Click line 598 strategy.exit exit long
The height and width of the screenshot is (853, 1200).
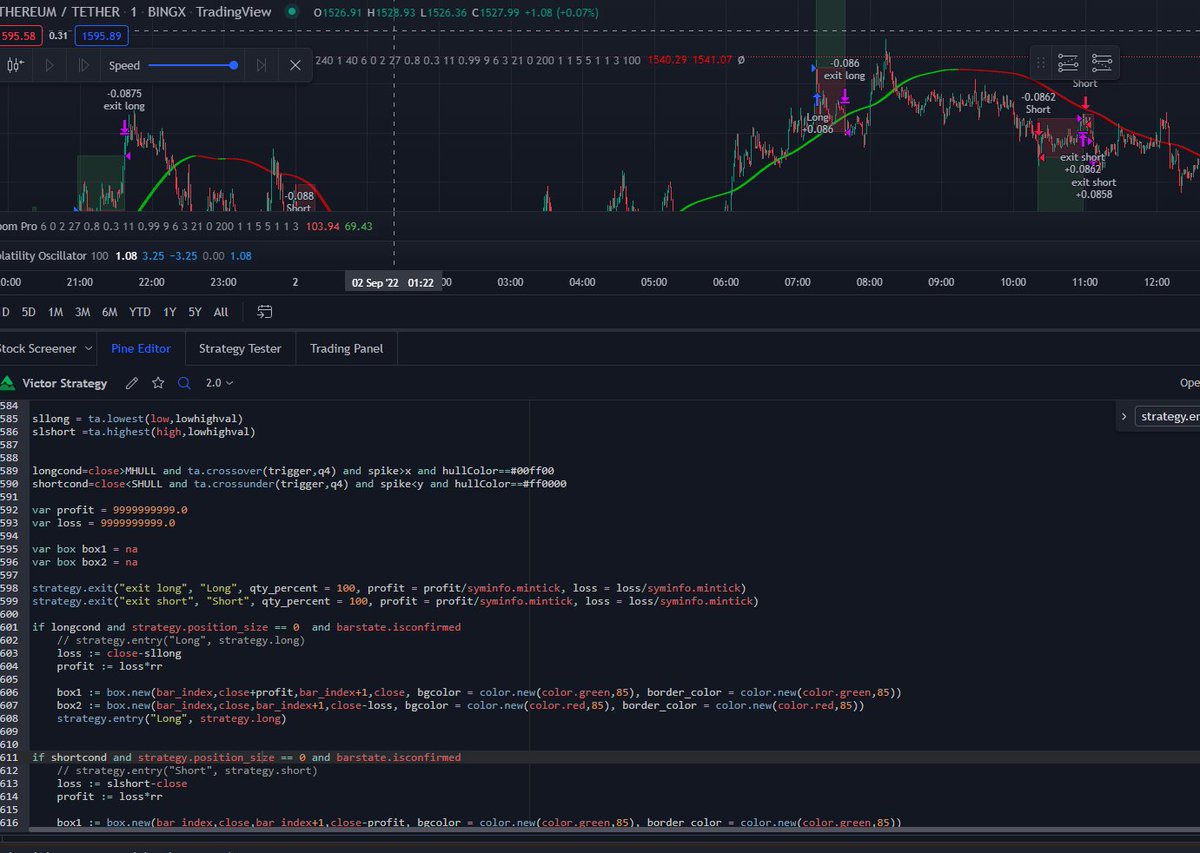pos(389,587)
